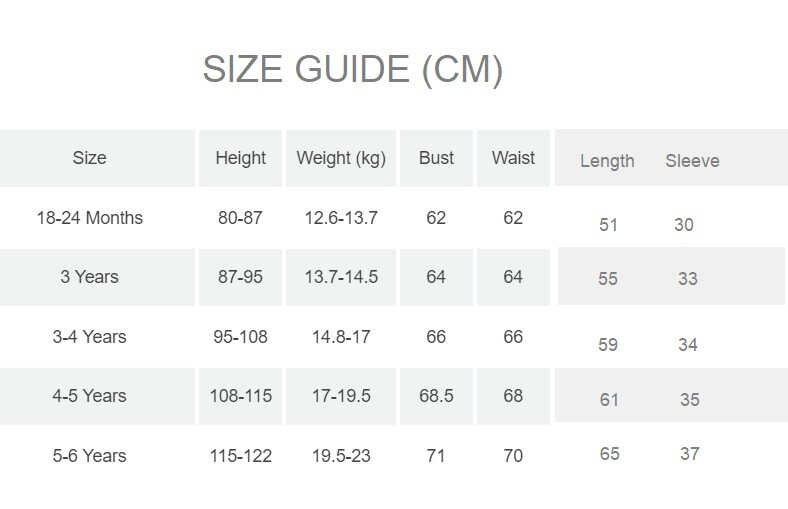Click the 19.5-23 weight value

(341, 456)
